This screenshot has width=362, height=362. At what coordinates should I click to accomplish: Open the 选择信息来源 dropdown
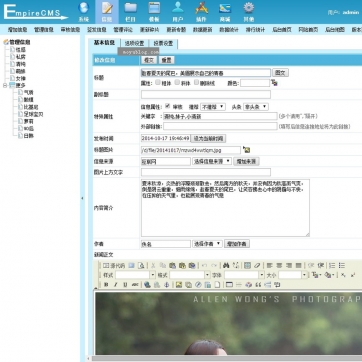point(212,161)
